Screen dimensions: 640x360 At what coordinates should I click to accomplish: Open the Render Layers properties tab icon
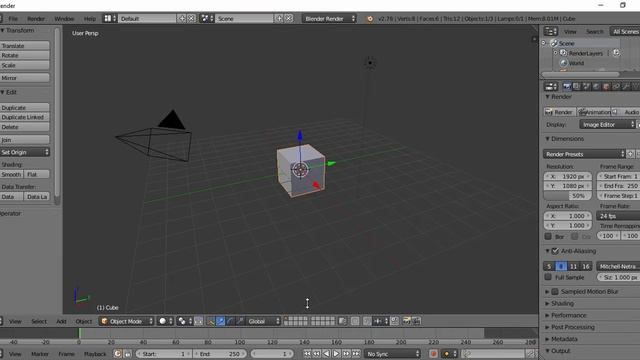576,87
